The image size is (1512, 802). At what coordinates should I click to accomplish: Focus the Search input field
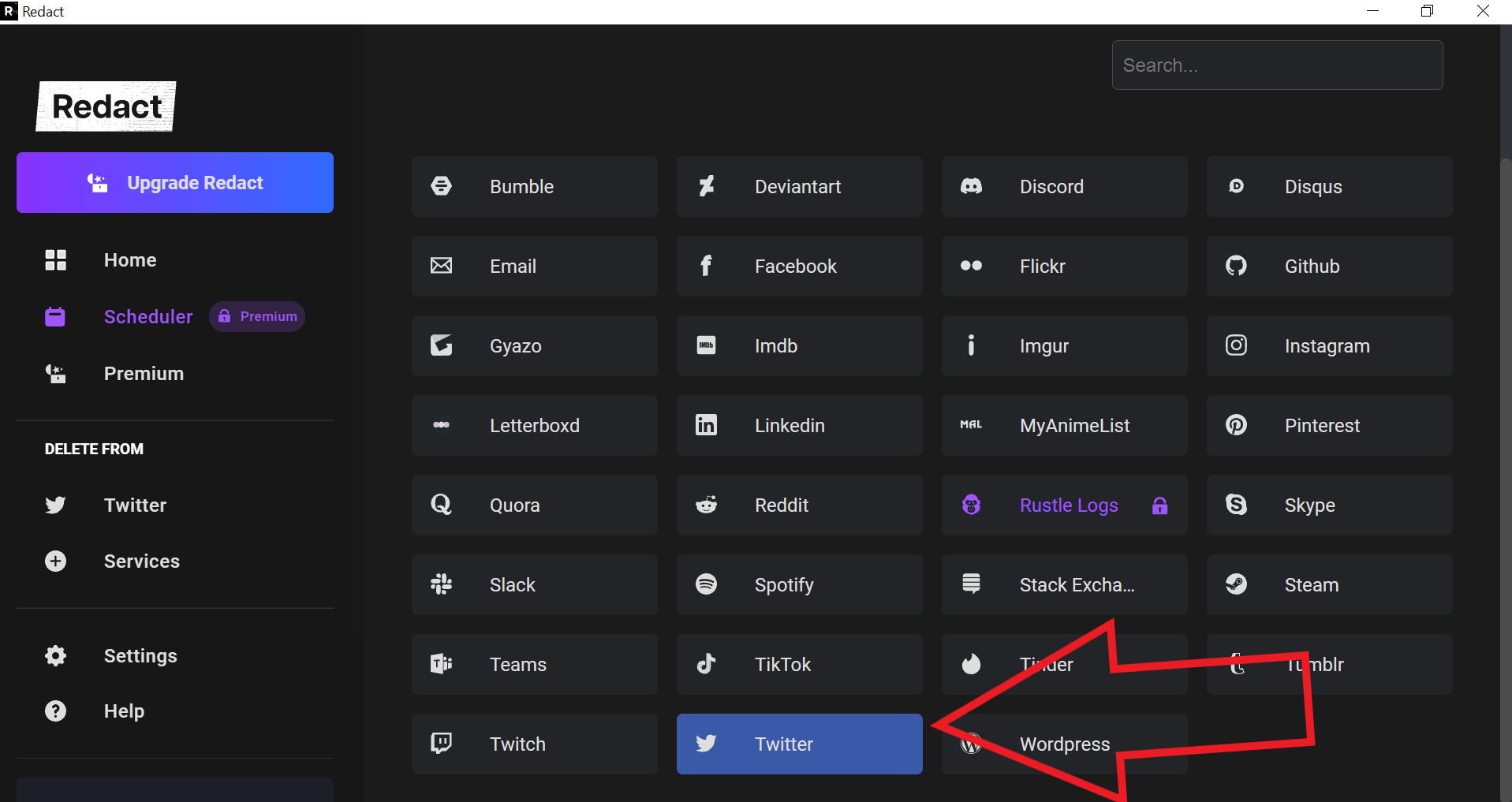pyautogui.click(x=1278, y=65)
